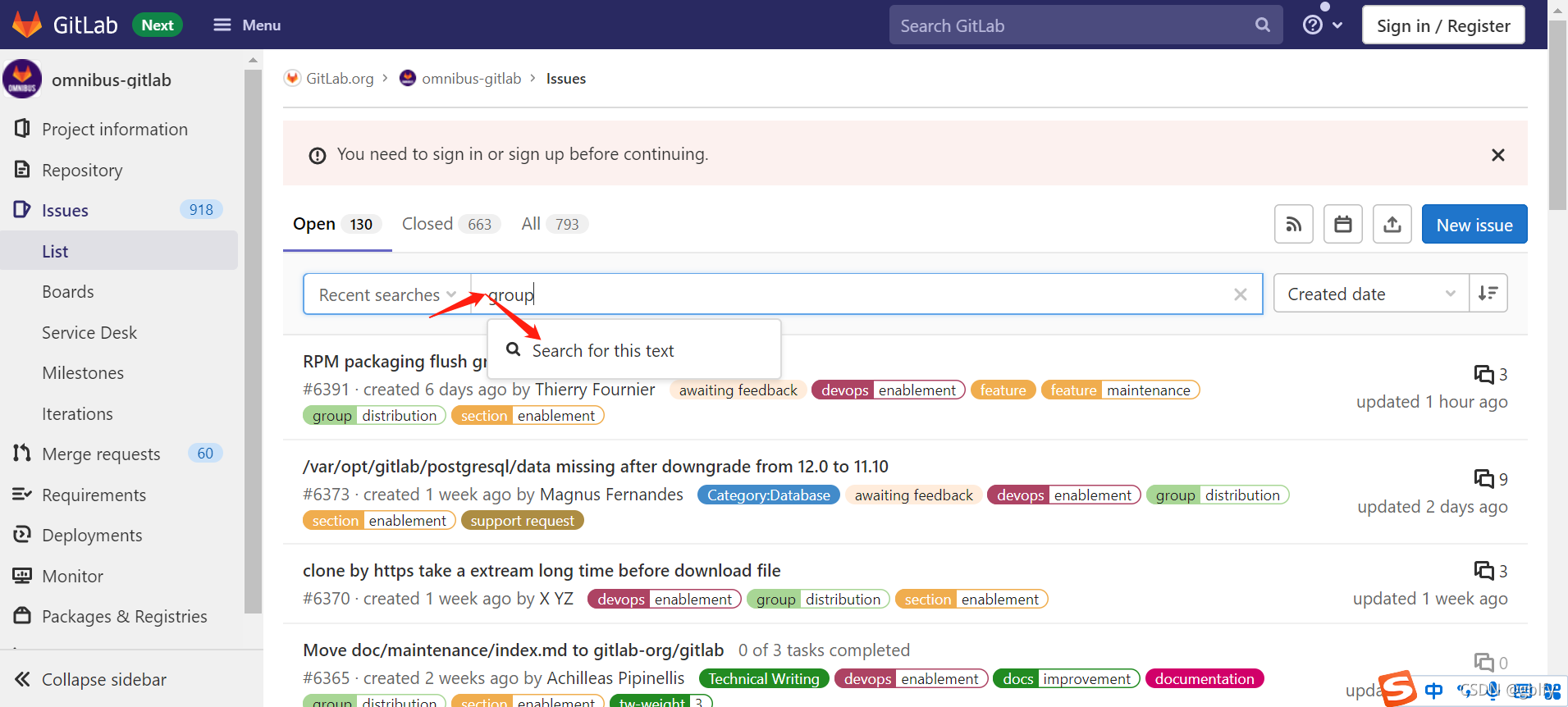Open the Created date sort dropdown

(x=1371, y=294)
